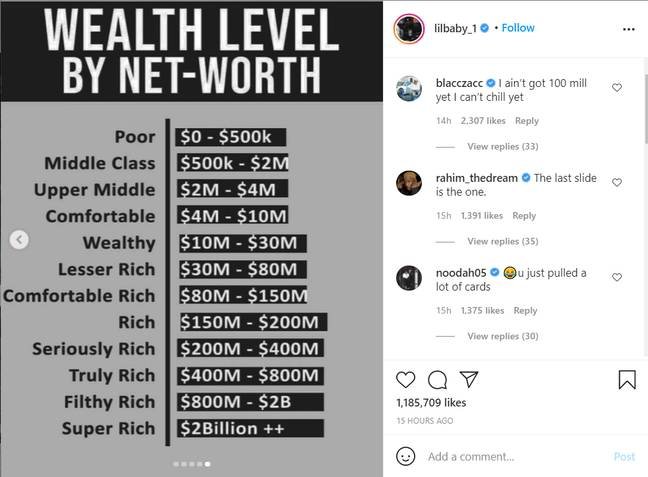The width and height of the screenshot is (648, 477).
Task: Go to previous slide arrow
Action: tap(19, 240)
